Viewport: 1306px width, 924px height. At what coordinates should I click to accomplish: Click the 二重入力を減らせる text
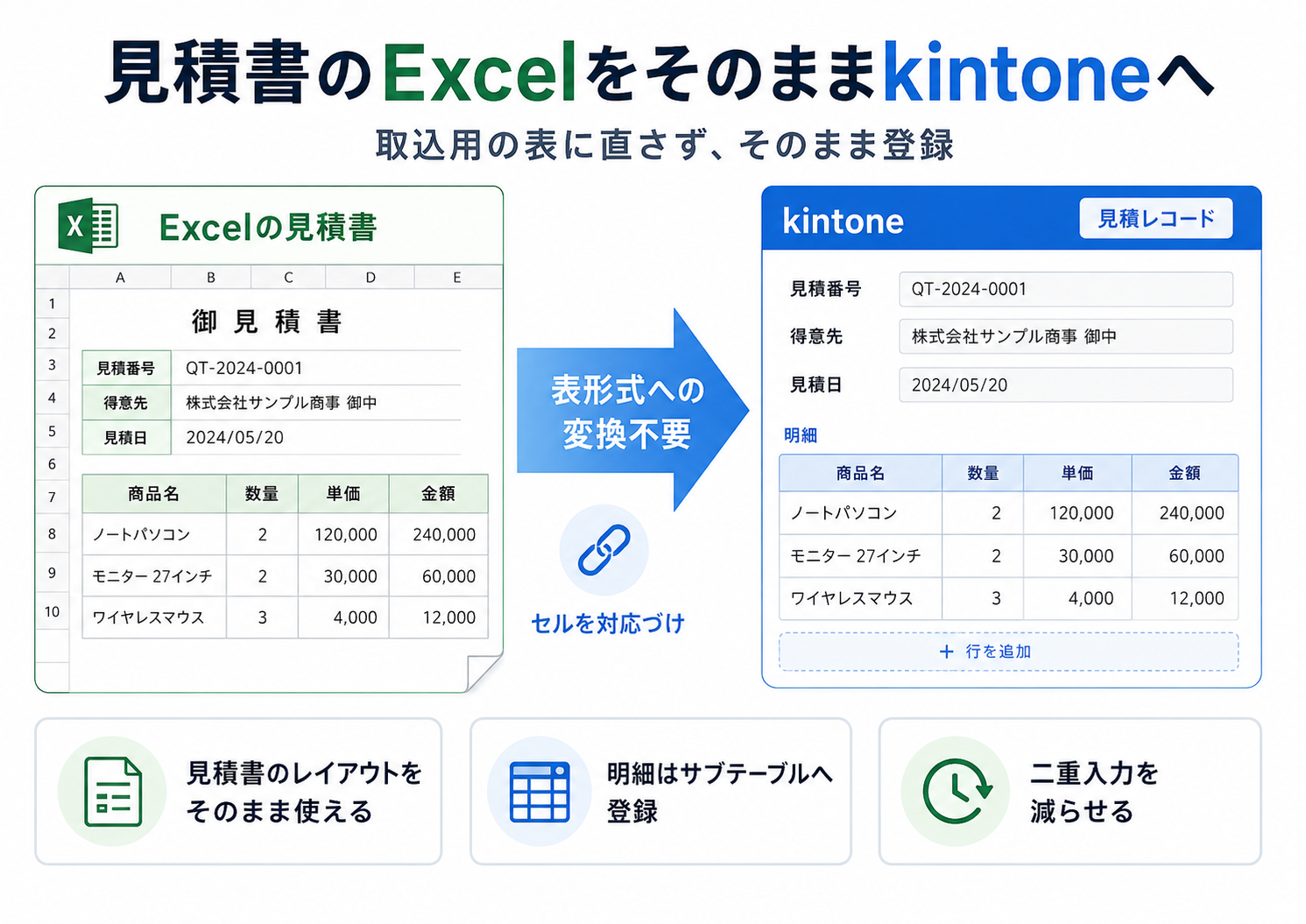tap(1095, 792)
